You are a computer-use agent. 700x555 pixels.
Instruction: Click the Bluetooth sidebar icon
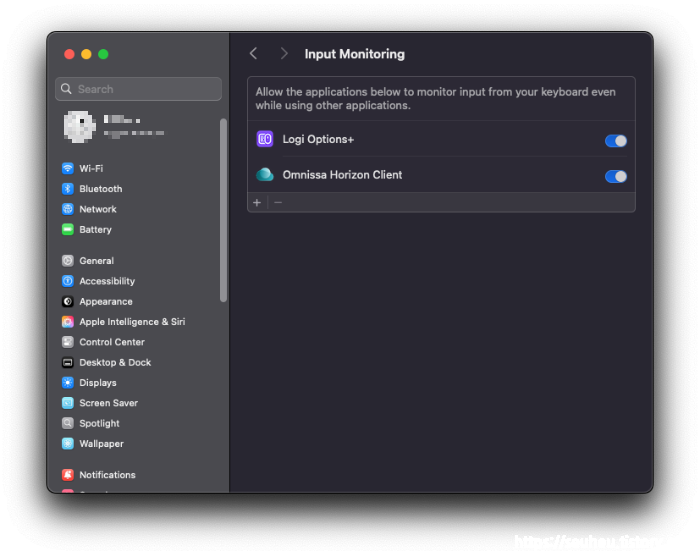[x=67, y=189]
